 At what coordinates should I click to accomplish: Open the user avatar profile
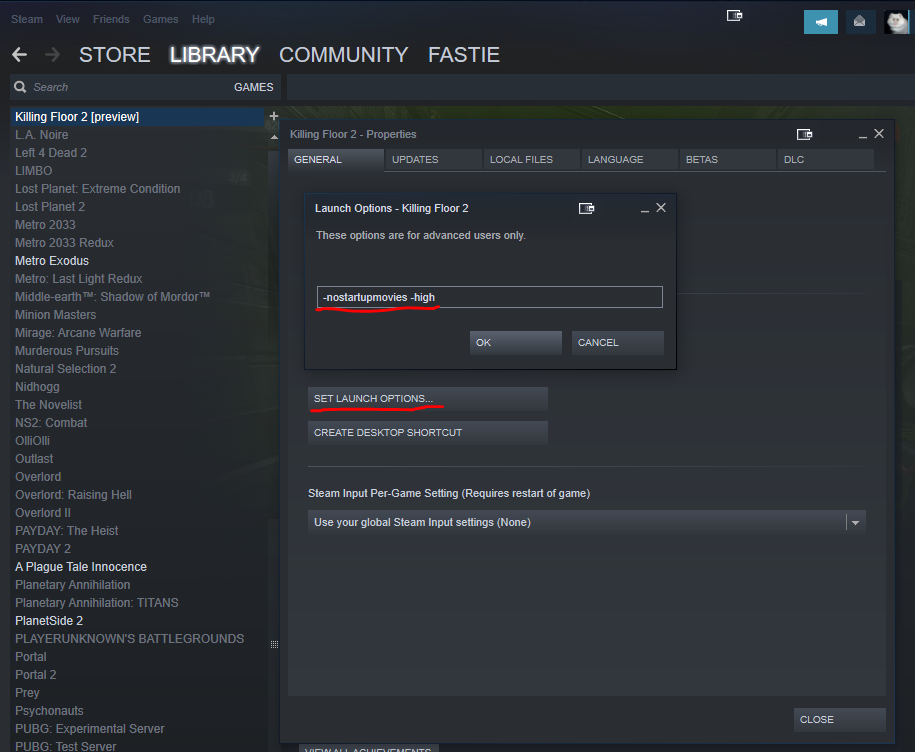click(x=897, y=22)
